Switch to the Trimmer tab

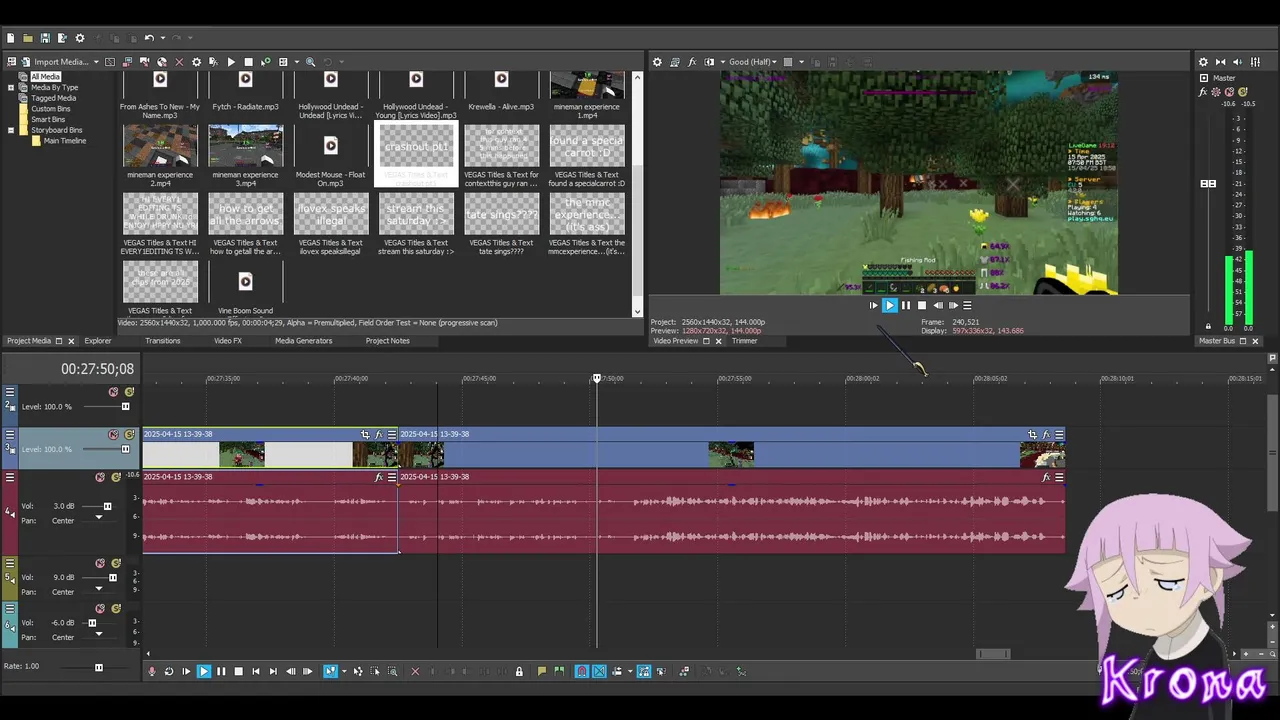coord(744,341)
